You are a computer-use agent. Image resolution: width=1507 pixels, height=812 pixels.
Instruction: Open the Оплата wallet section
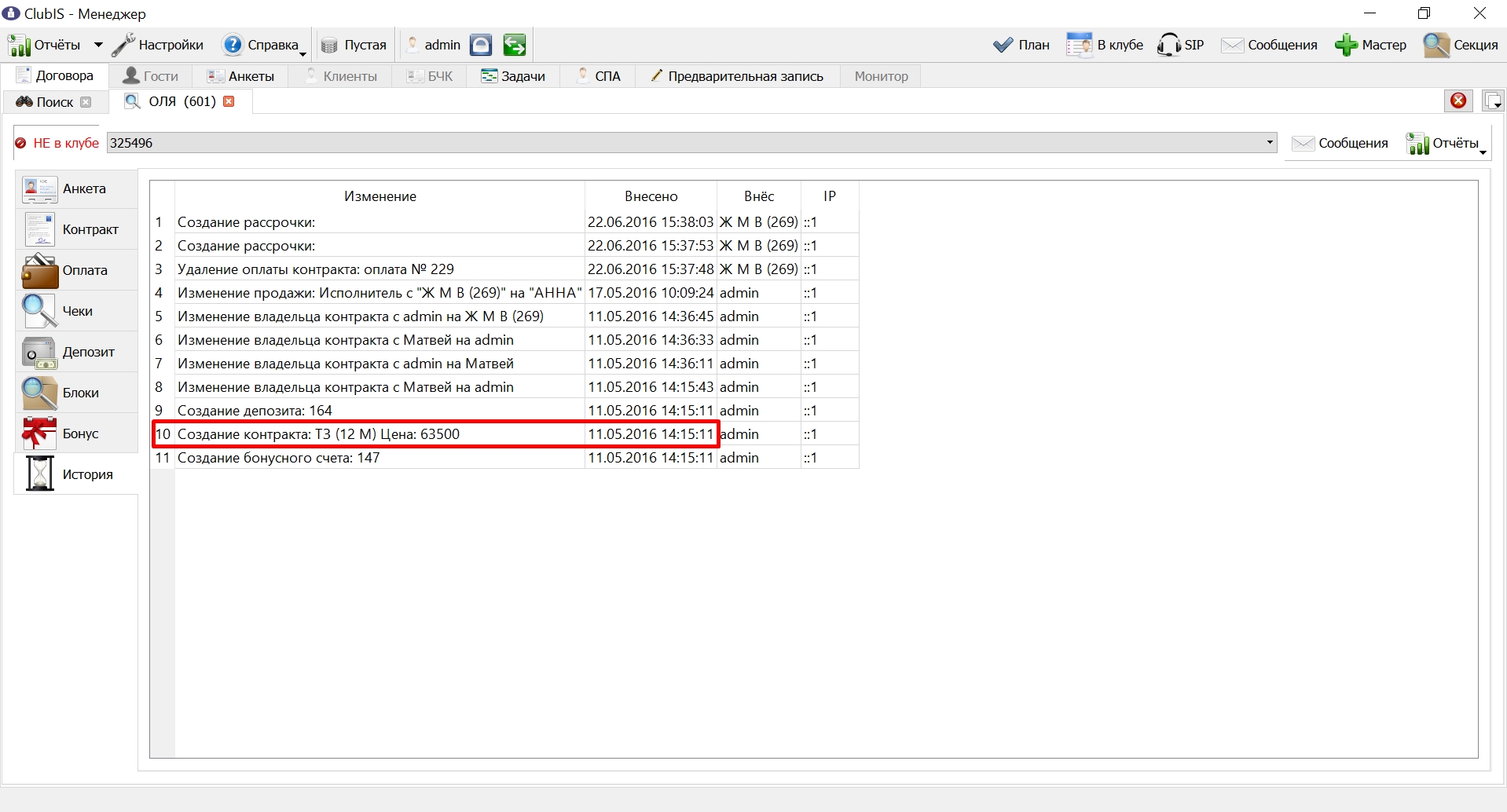click(x=76, y=270)
